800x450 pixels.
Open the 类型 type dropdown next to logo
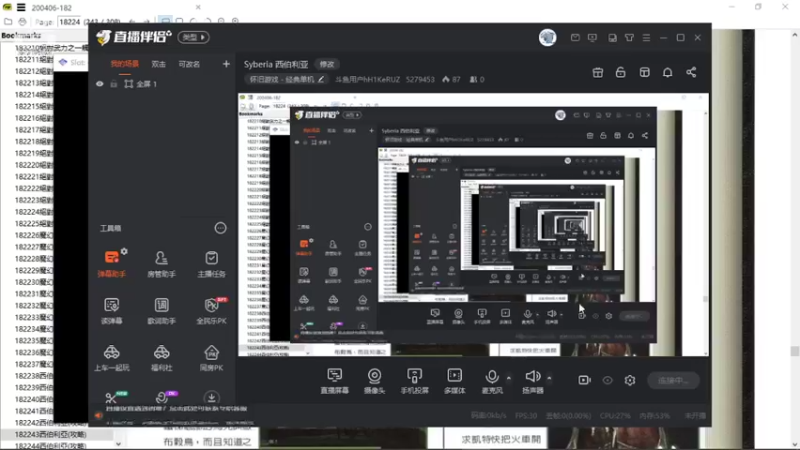[193, 37]
